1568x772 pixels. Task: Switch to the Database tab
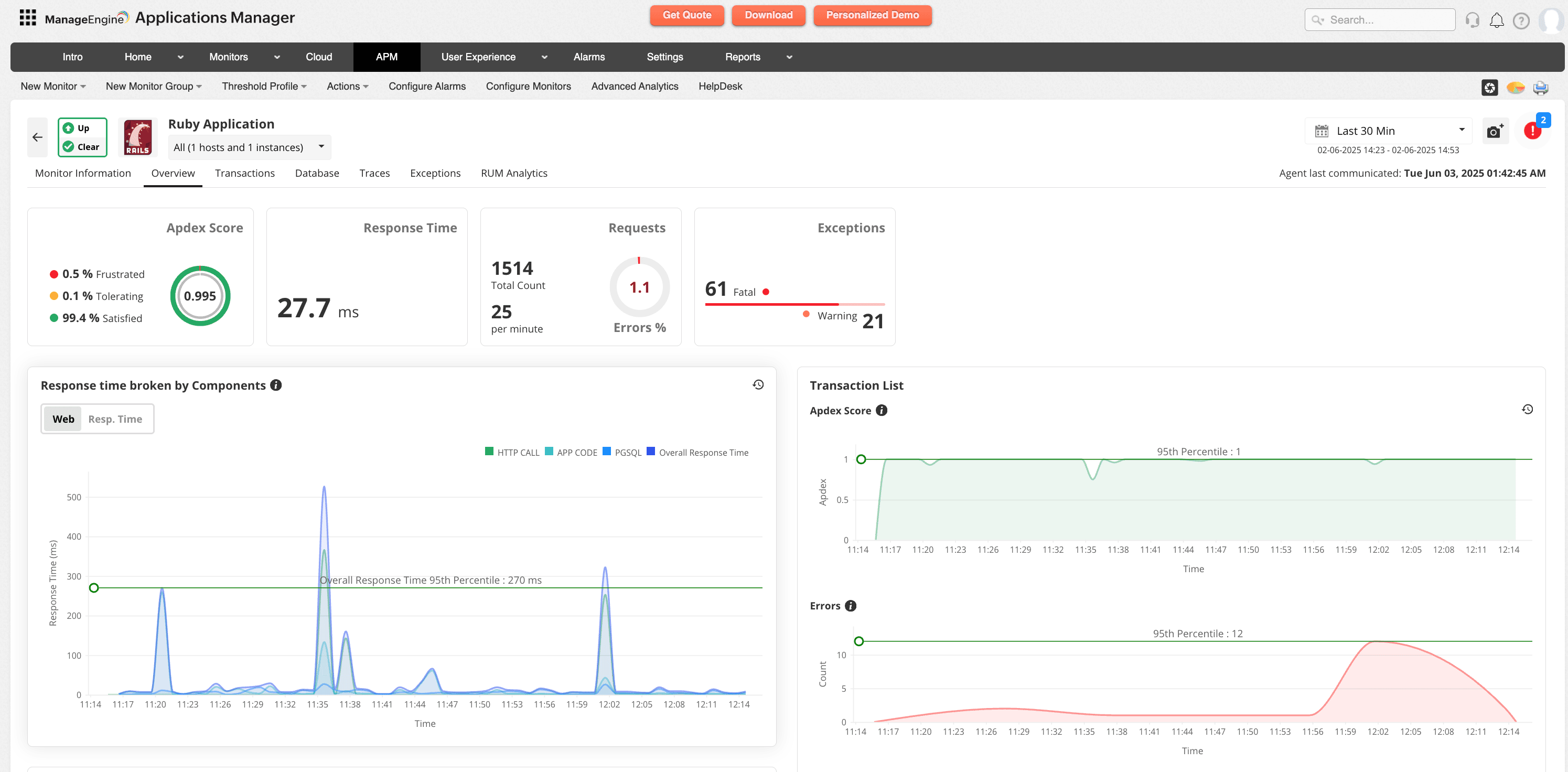317,173
